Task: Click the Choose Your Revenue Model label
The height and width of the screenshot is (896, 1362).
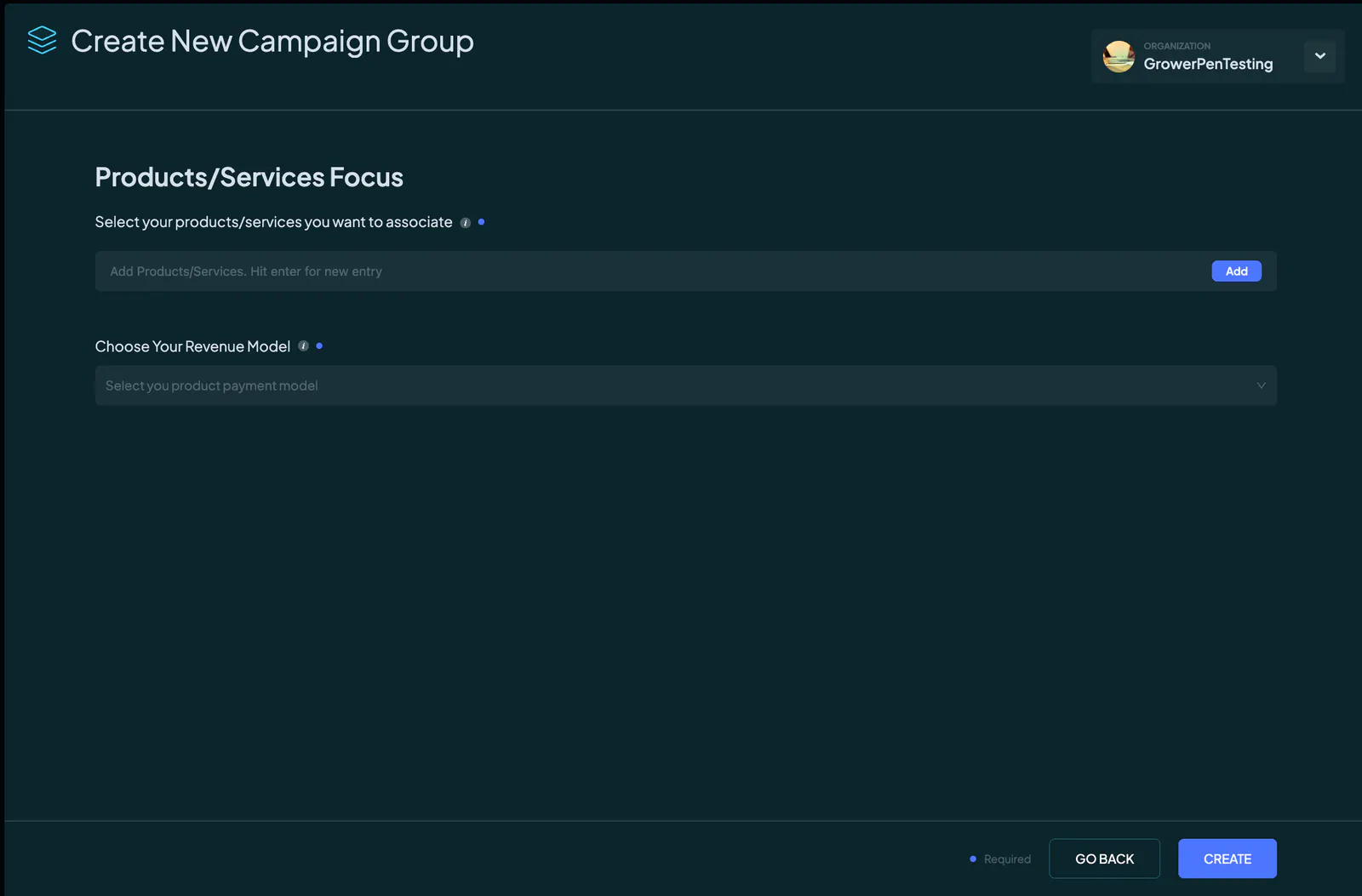Action: (192, 346)
